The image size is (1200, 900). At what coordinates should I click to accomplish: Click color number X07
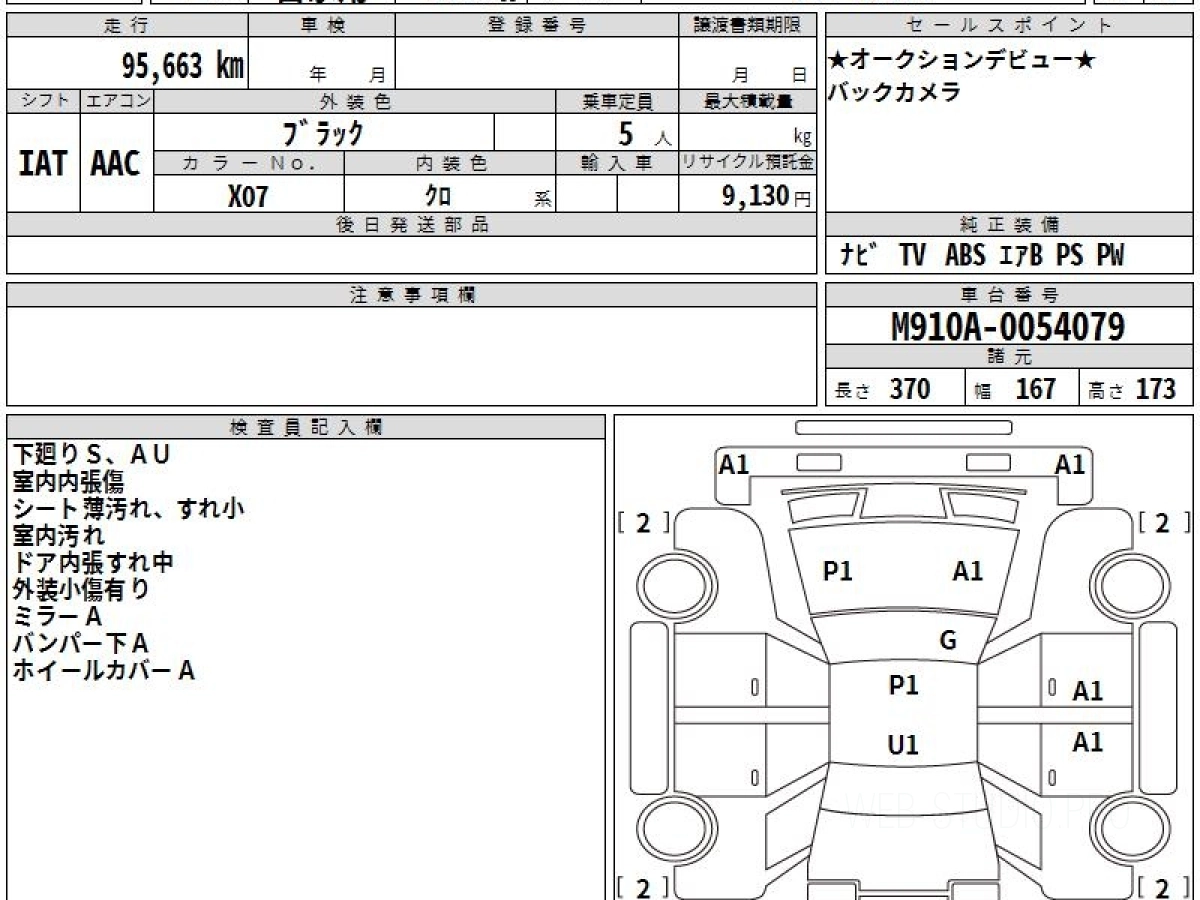(248, 196)
